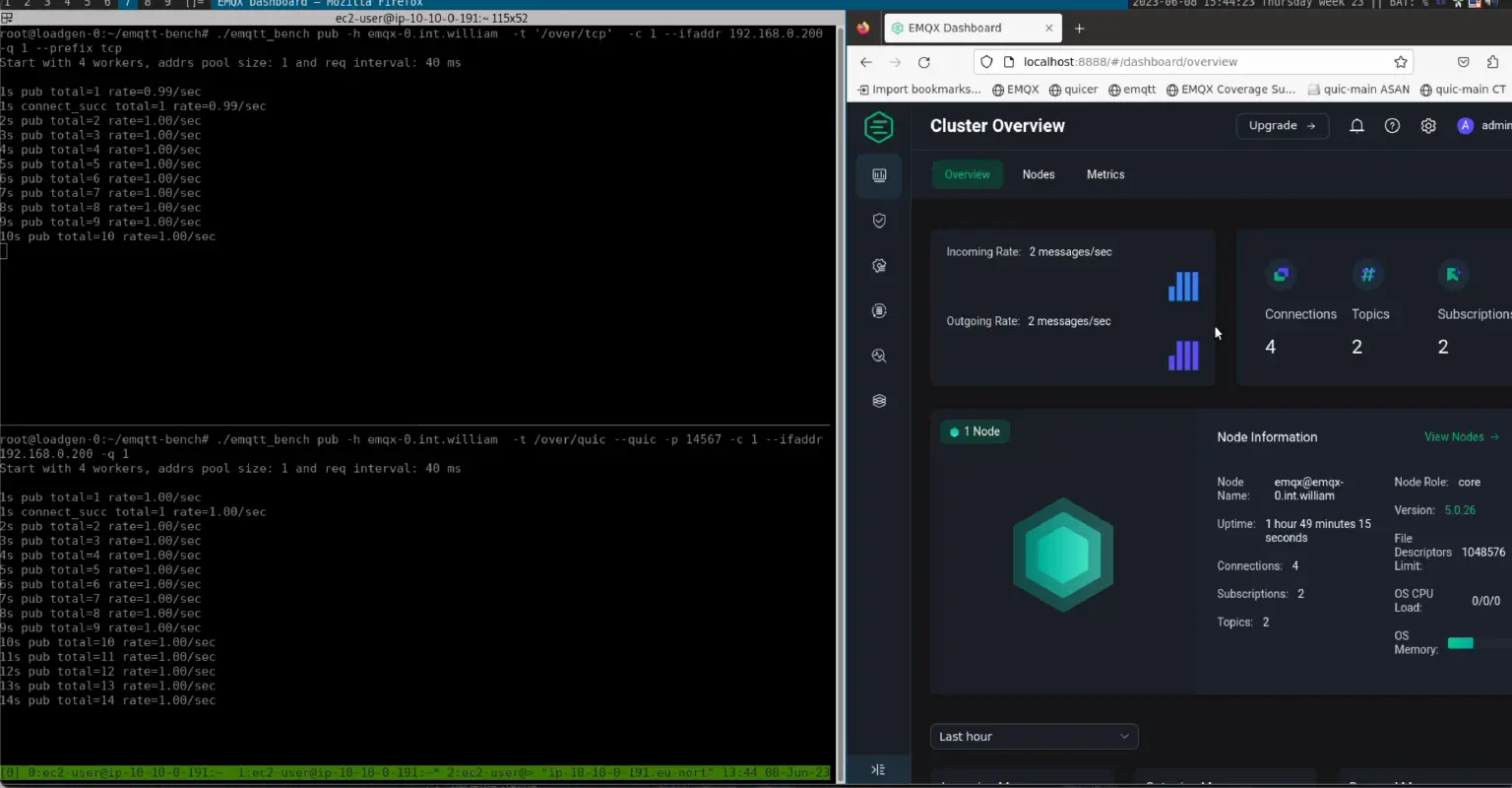The image size is (1512, 788).
Task: Click the Connections stat icon
Action: pos(1281,275)
